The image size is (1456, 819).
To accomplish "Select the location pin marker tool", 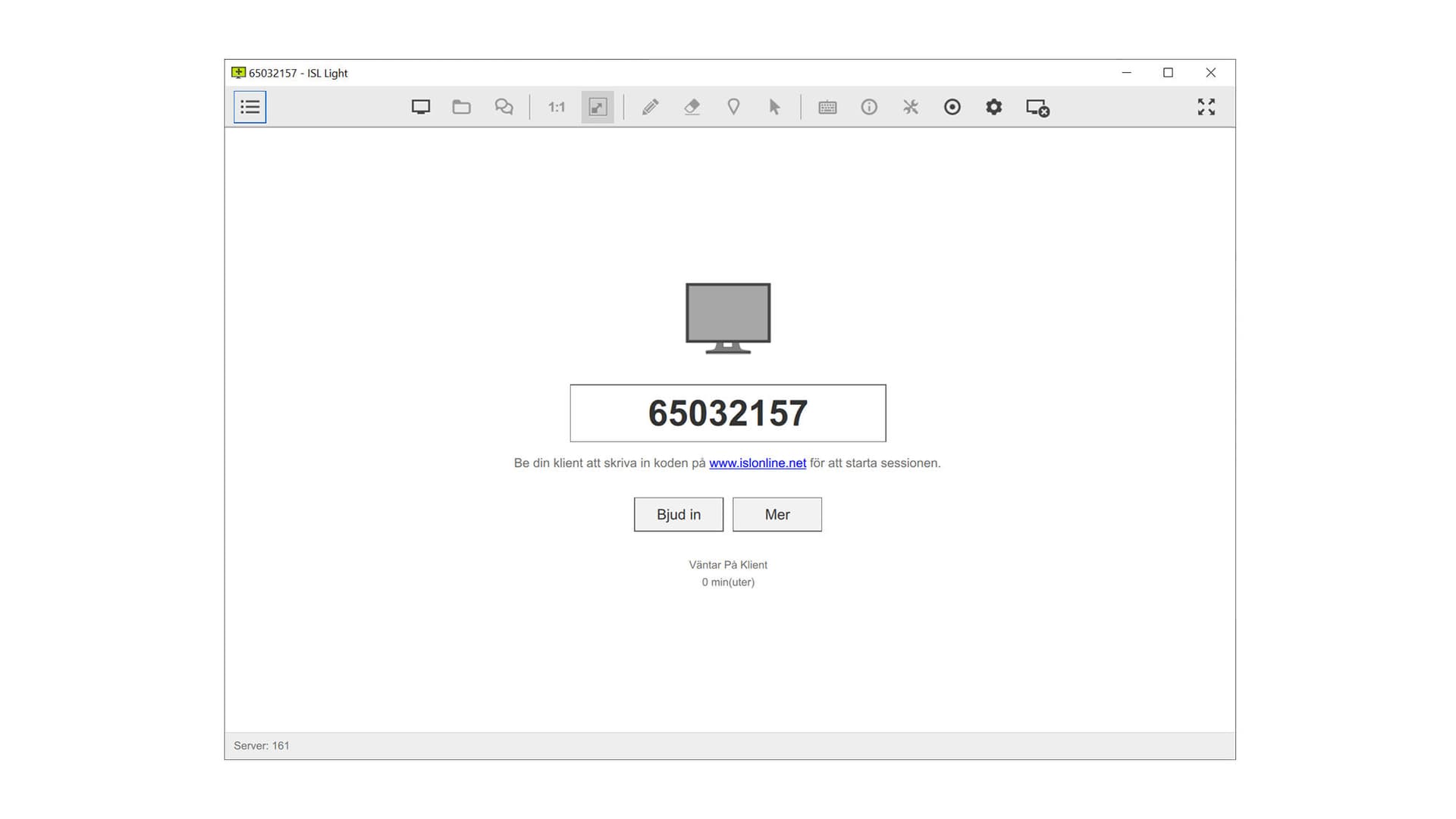I will tap(733, 107).
